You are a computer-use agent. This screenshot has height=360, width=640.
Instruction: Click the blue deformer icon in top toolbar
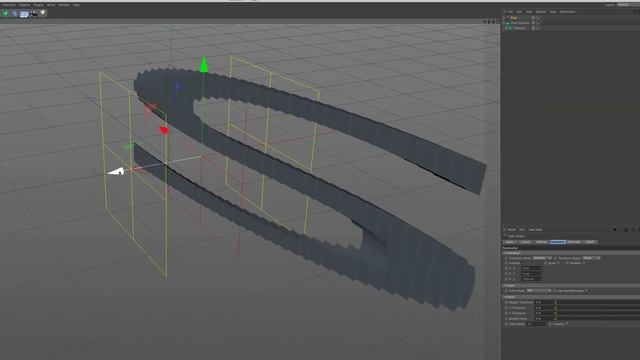point(15,13)
